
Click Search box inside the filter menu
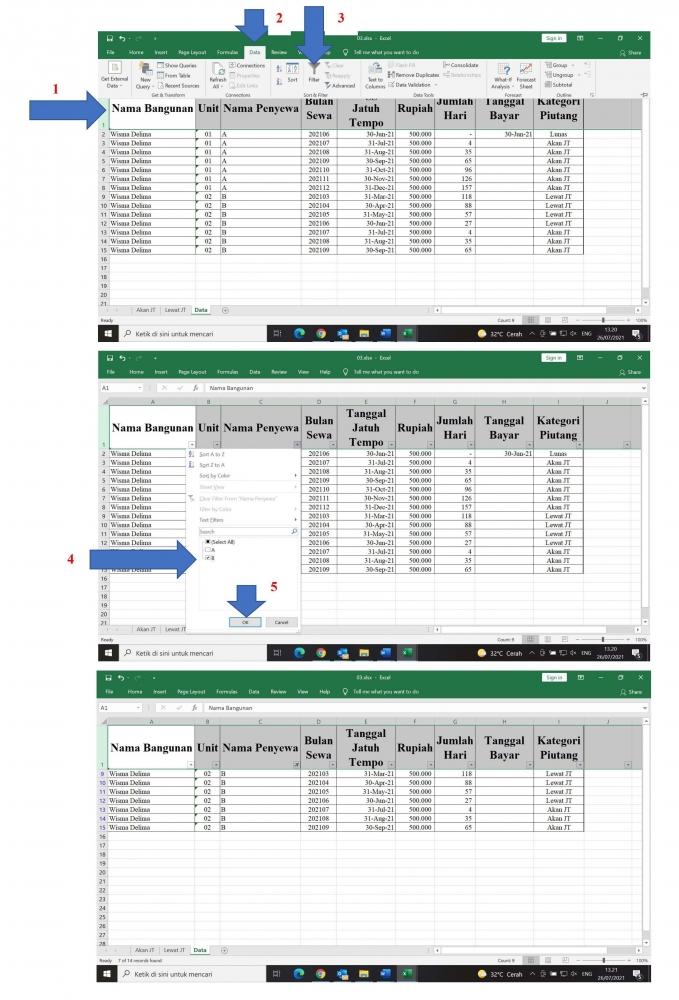pyautogui.click(x=247, y=531)
